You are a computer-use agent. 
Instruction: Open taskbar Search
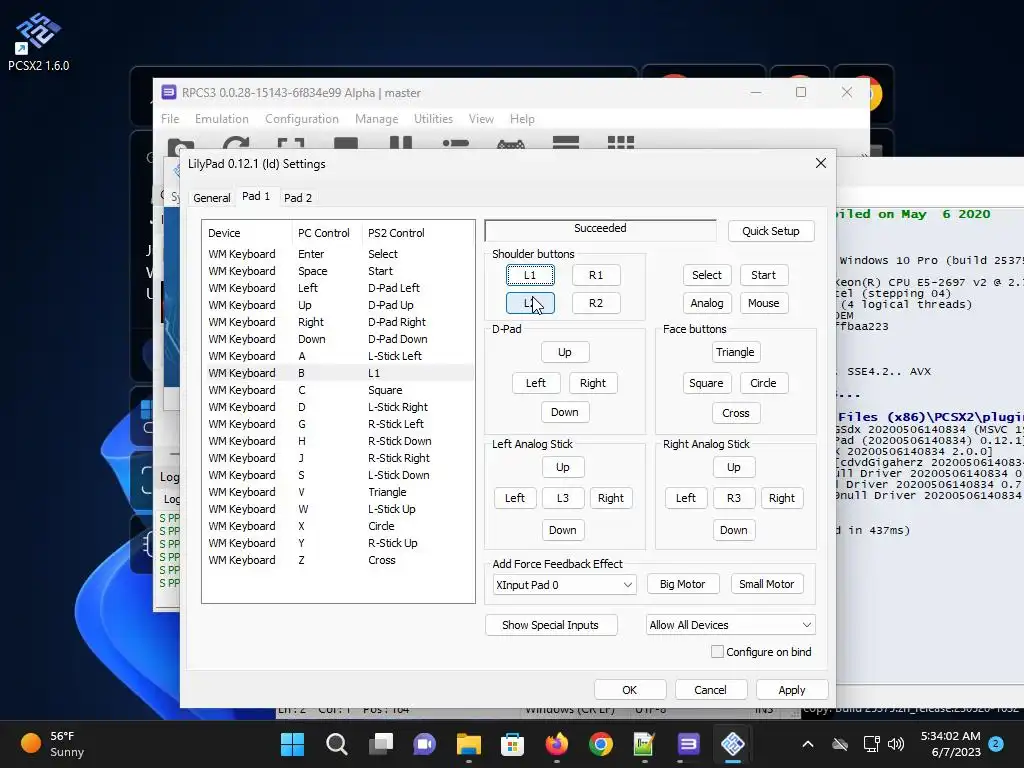click(336, 744)
